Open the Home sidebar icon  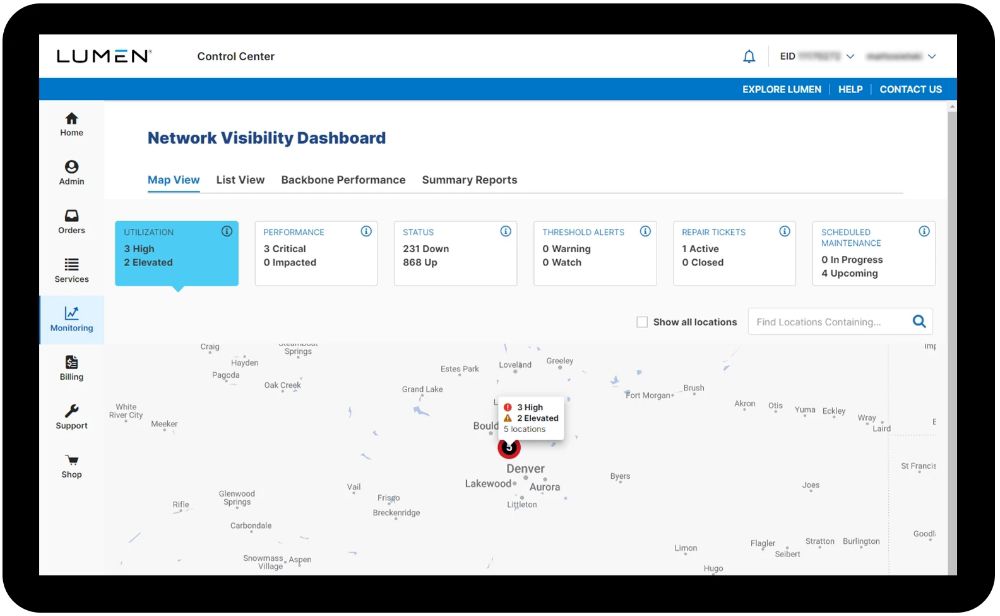(71, 119)
